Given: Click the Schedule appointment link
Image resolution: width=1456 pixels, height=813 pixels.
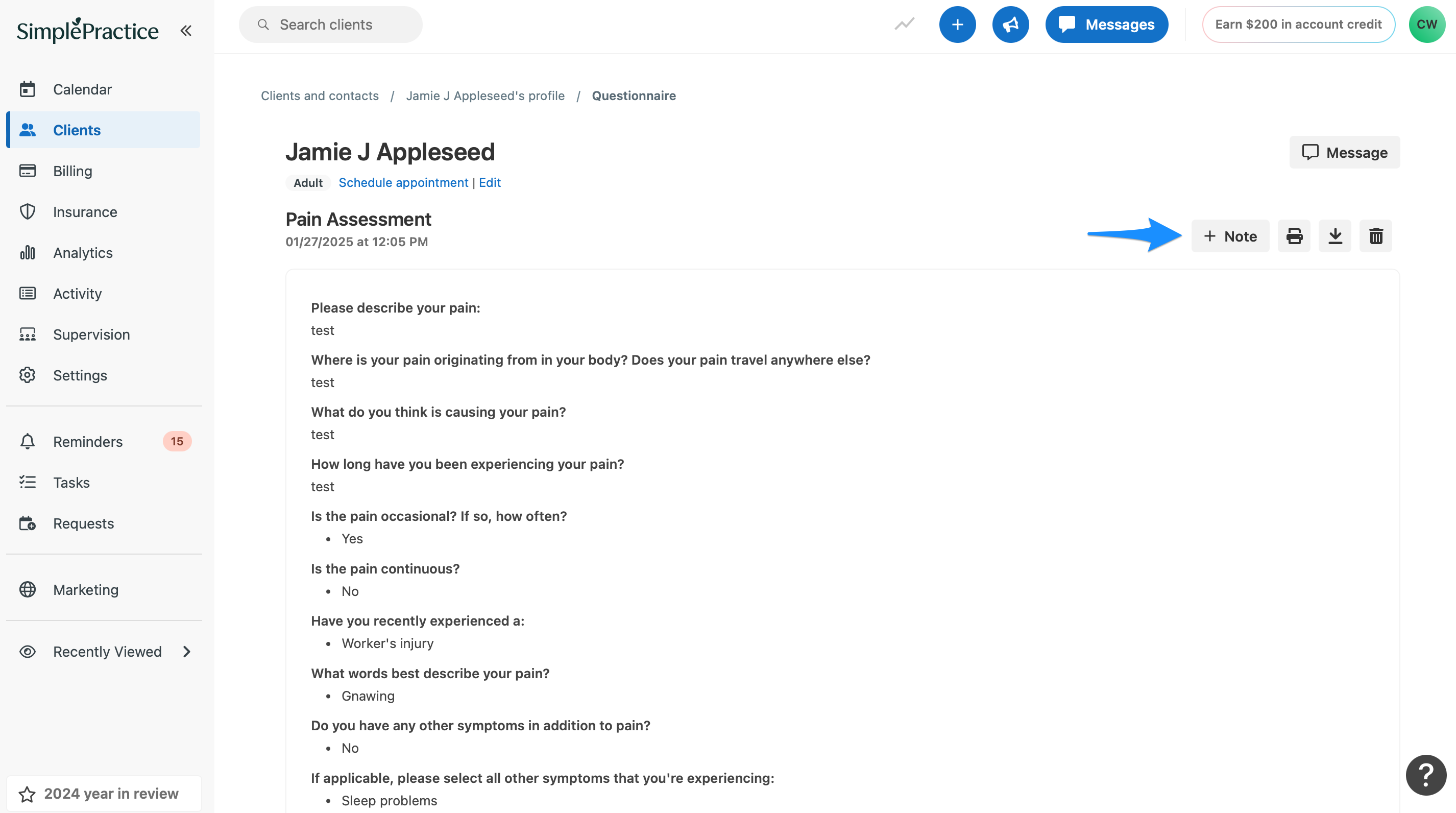Looking at the screenshot, I should (403, 183).
